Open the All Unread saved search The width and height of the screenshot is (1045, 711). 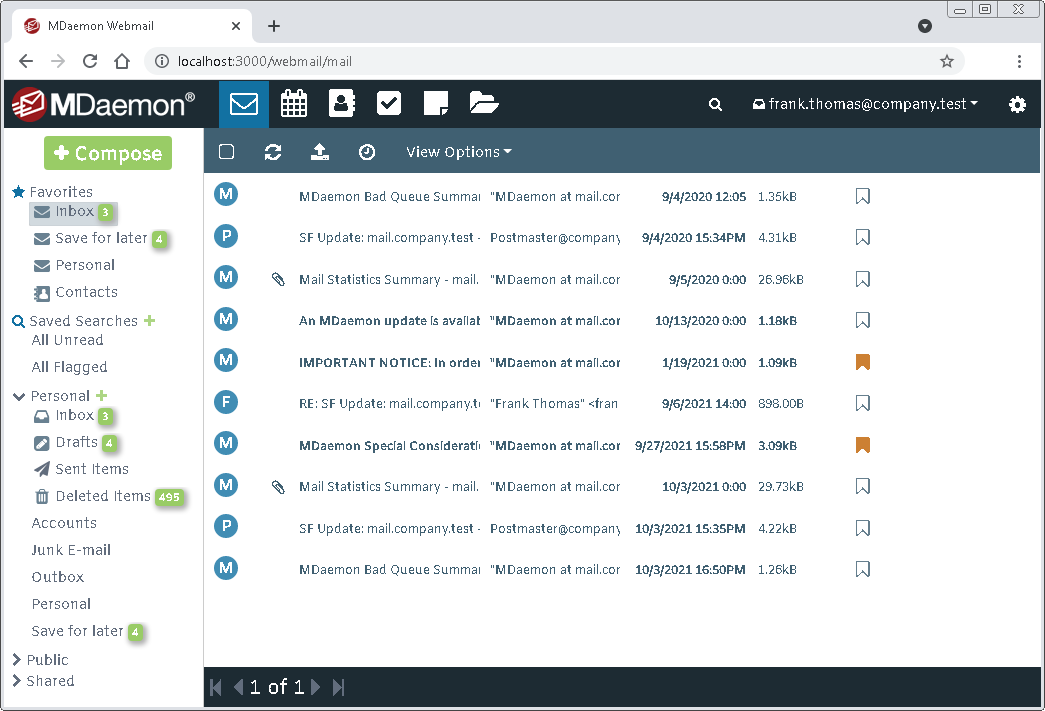[x=67, y=340]
